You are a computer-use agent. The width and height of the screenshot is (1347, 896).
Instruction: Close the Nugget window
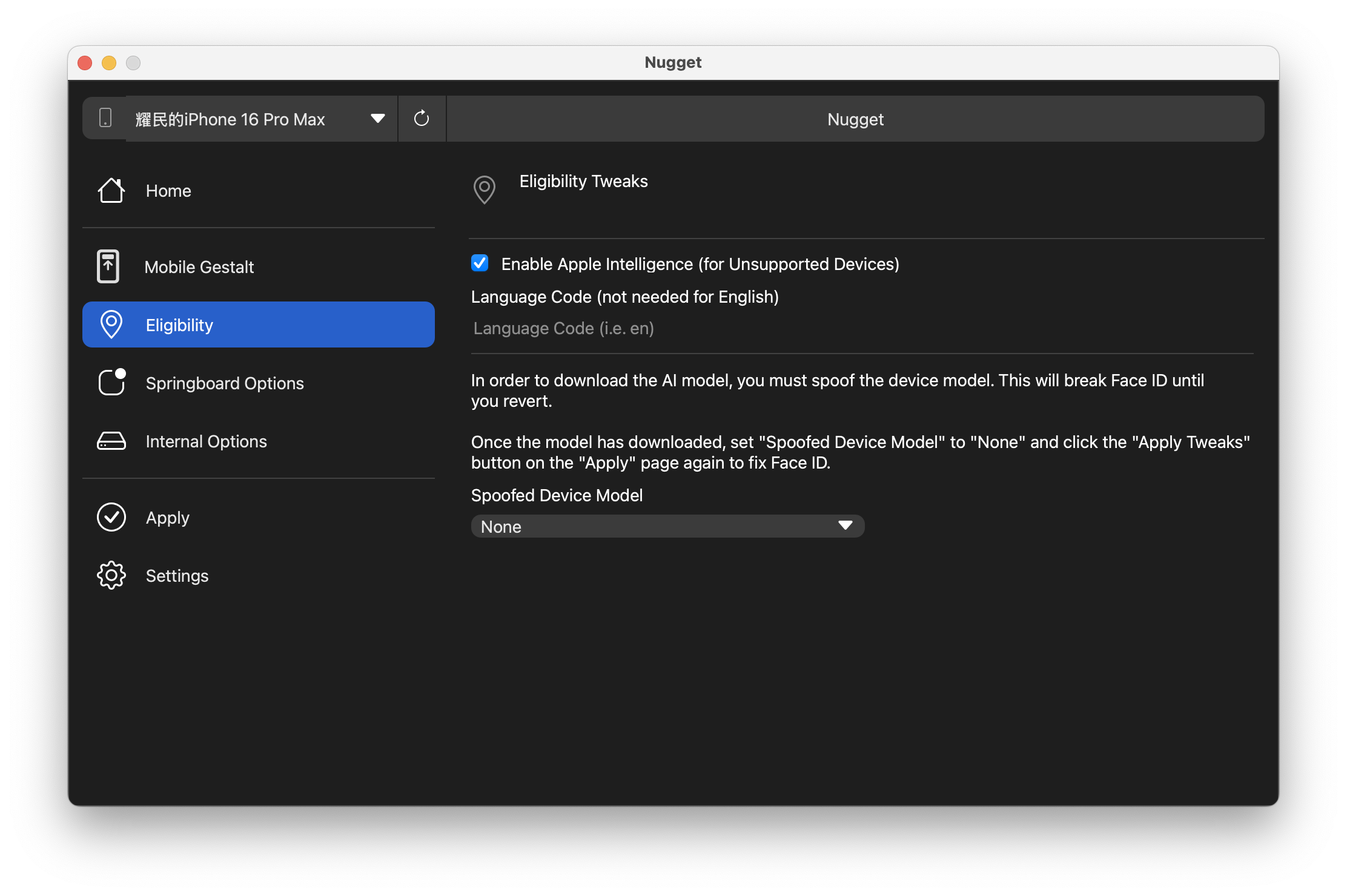click(x=85, y=62)
